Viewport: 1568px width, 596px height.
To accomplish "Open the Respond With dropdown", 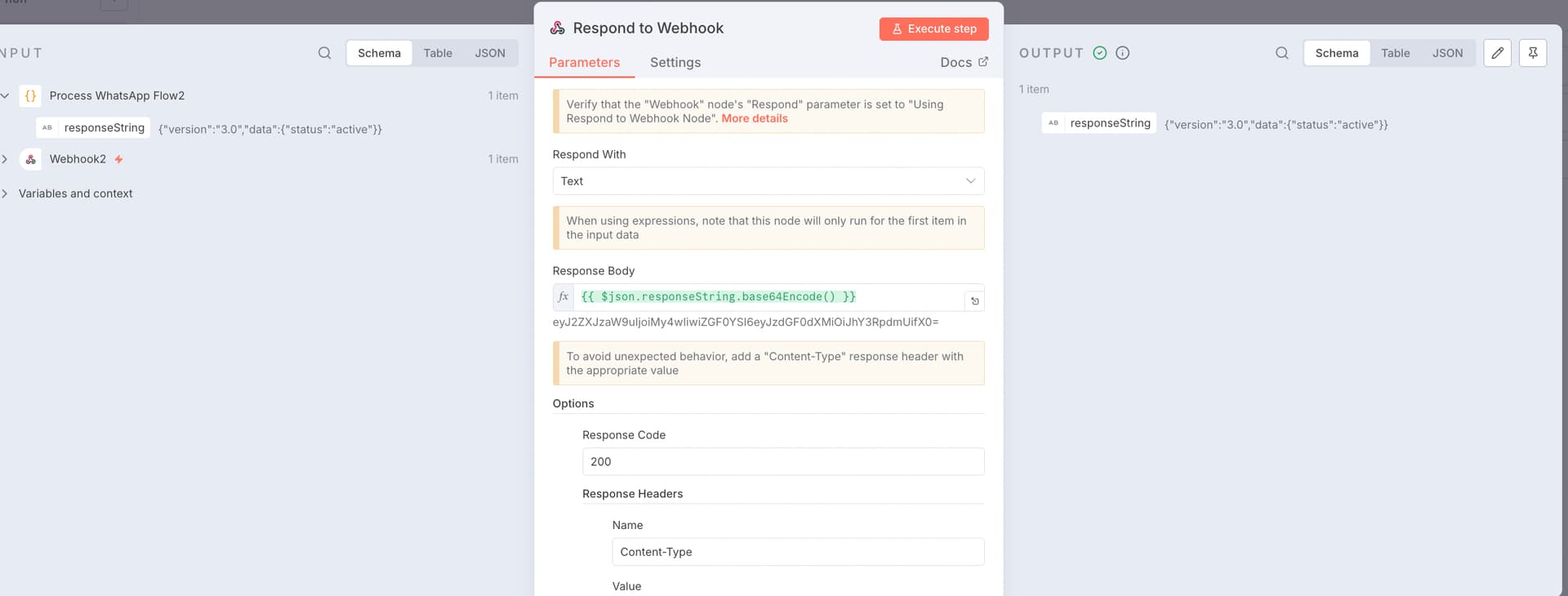I will 768,181.
